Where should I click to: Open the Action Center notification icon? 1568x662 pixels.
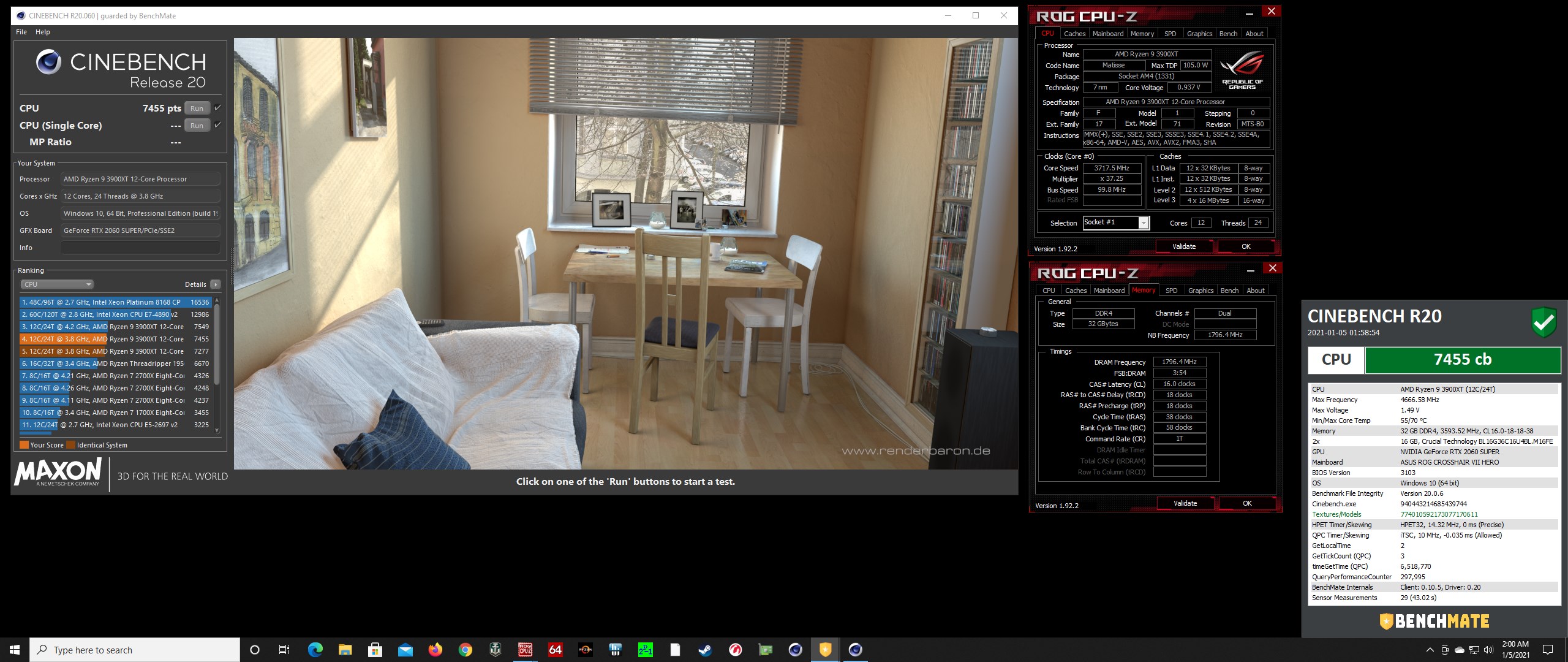click(x=1548, y=650)
